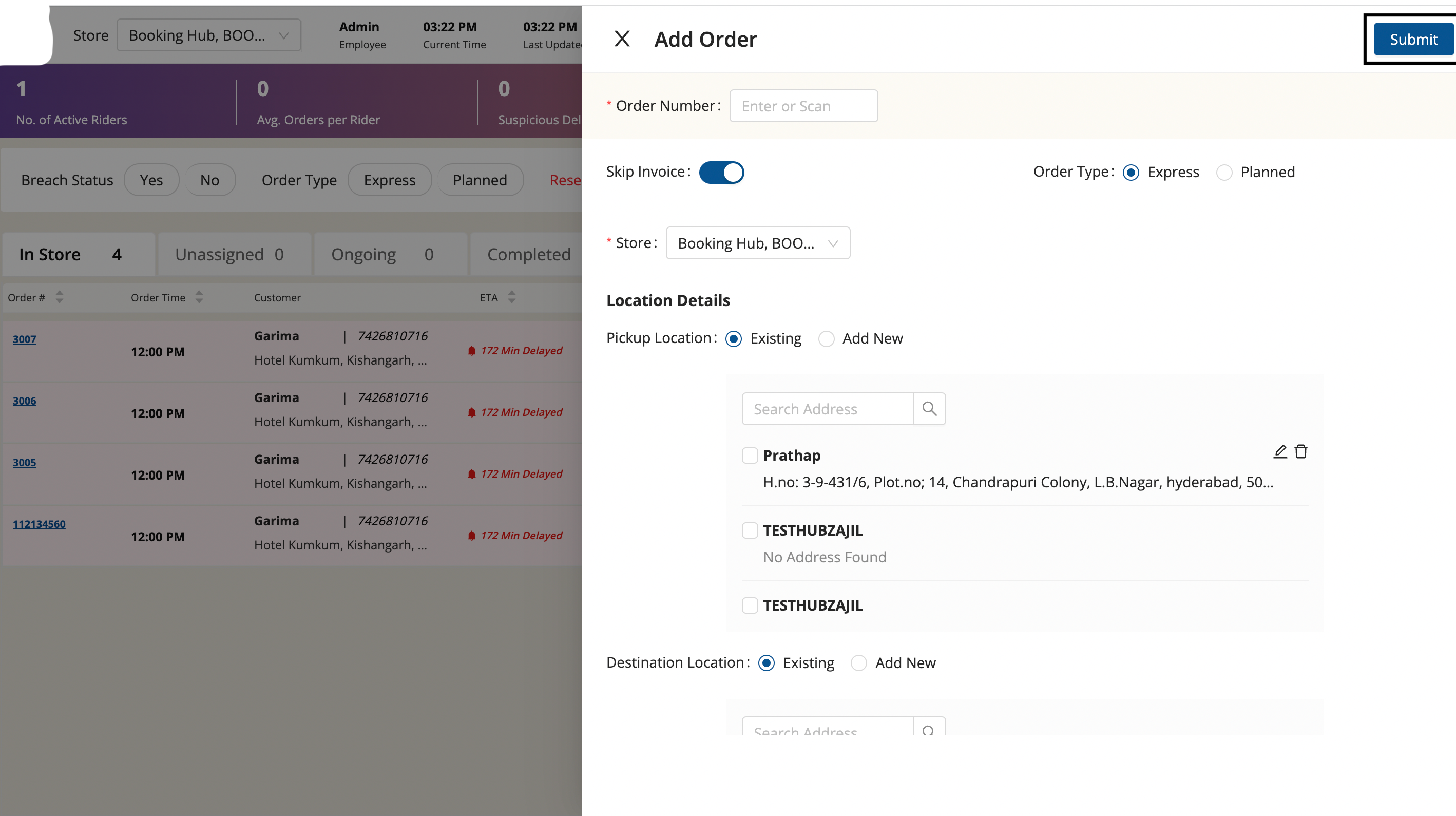Open order 3006 link
The image size is (1456, 816).
(24, 401)
